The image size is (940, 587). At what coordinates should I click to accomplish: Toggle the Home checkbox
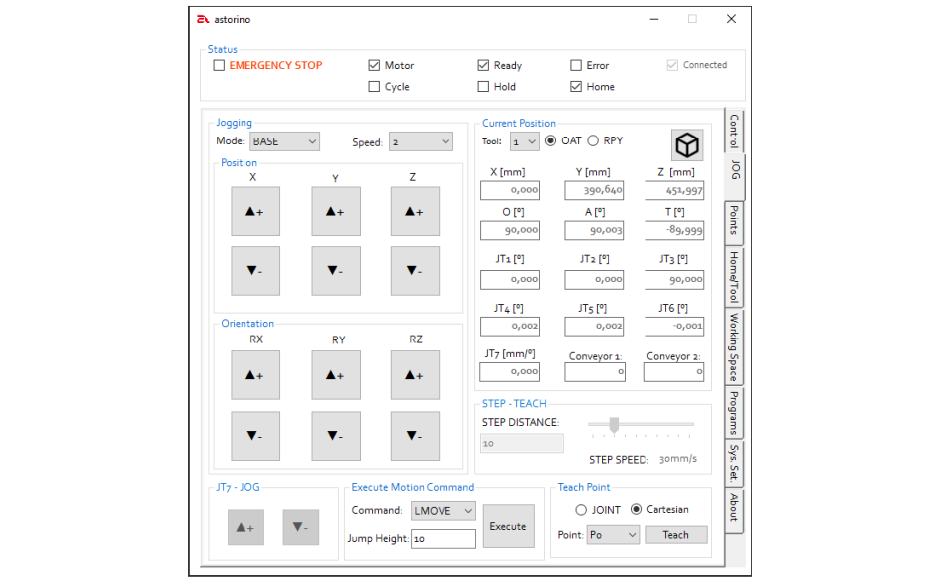576,86
